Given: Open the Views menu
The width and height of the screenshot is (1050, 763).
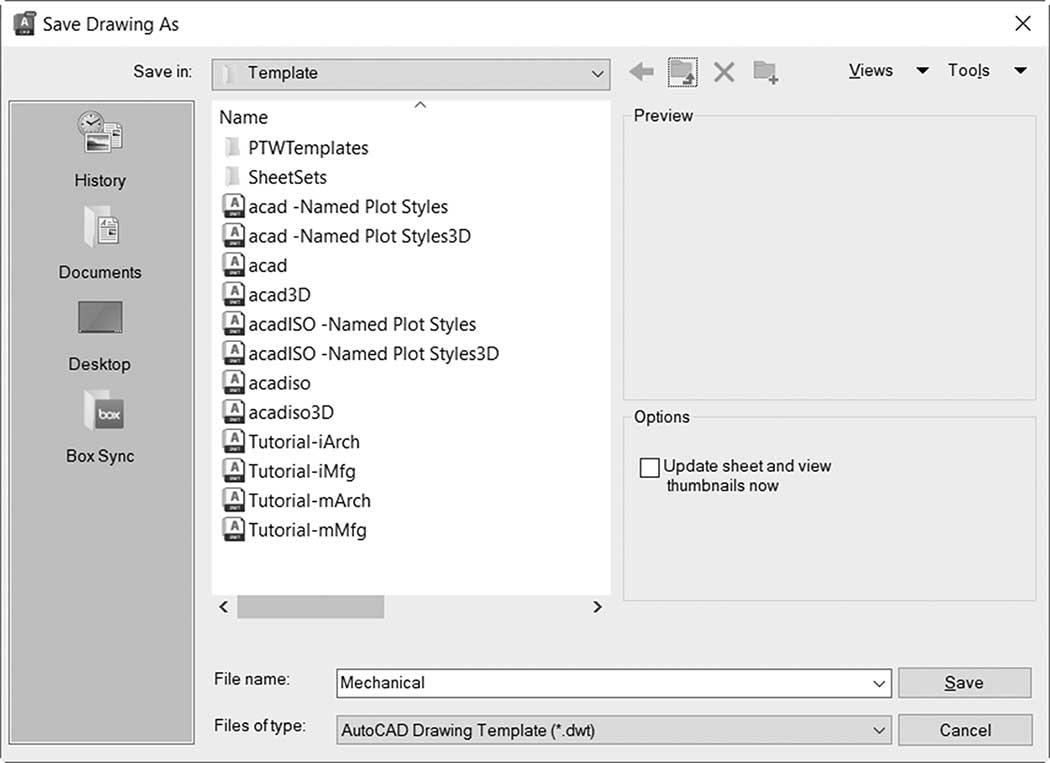Looking at the screenshot, I should (x=871, y=70).
